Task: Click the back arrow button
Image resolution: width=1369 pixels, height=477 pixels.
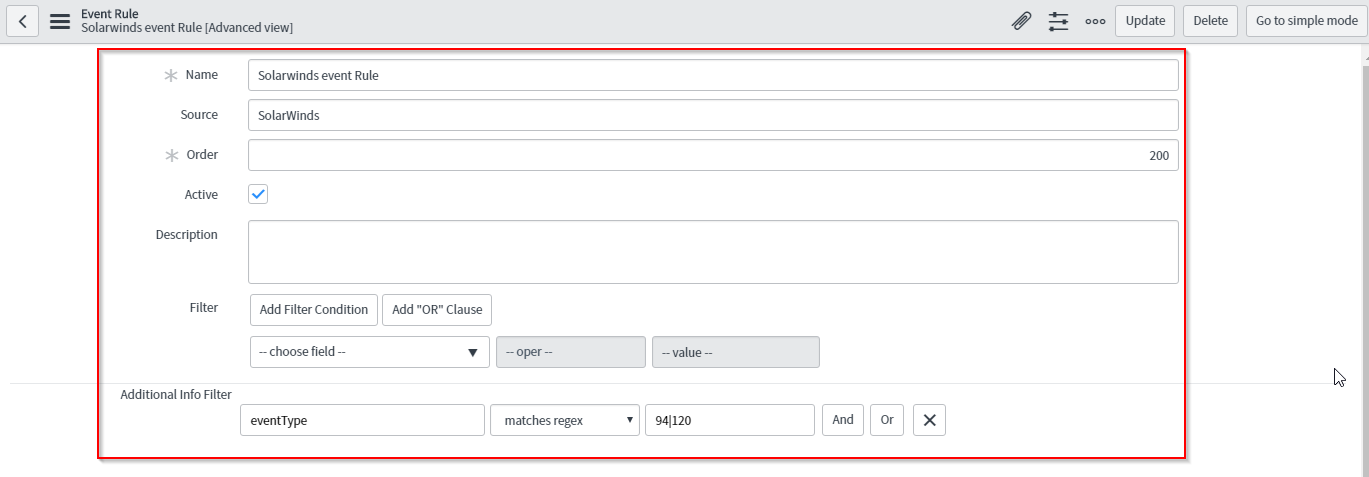Action: click(x=22, y=21)
